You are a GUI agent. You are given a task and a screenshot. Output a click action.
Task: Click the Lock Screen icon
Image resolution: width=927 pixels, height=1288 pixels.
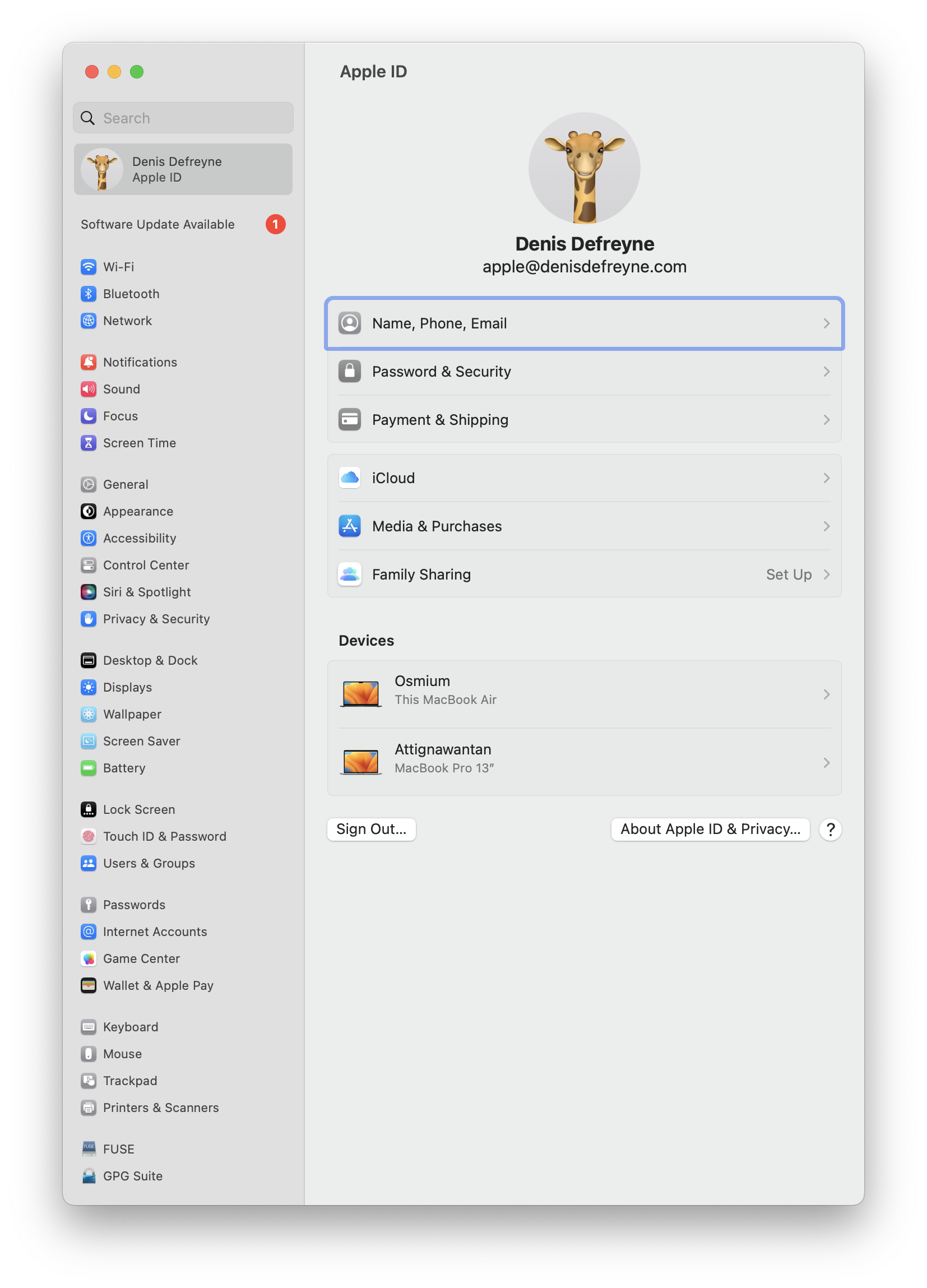point(89,809)
